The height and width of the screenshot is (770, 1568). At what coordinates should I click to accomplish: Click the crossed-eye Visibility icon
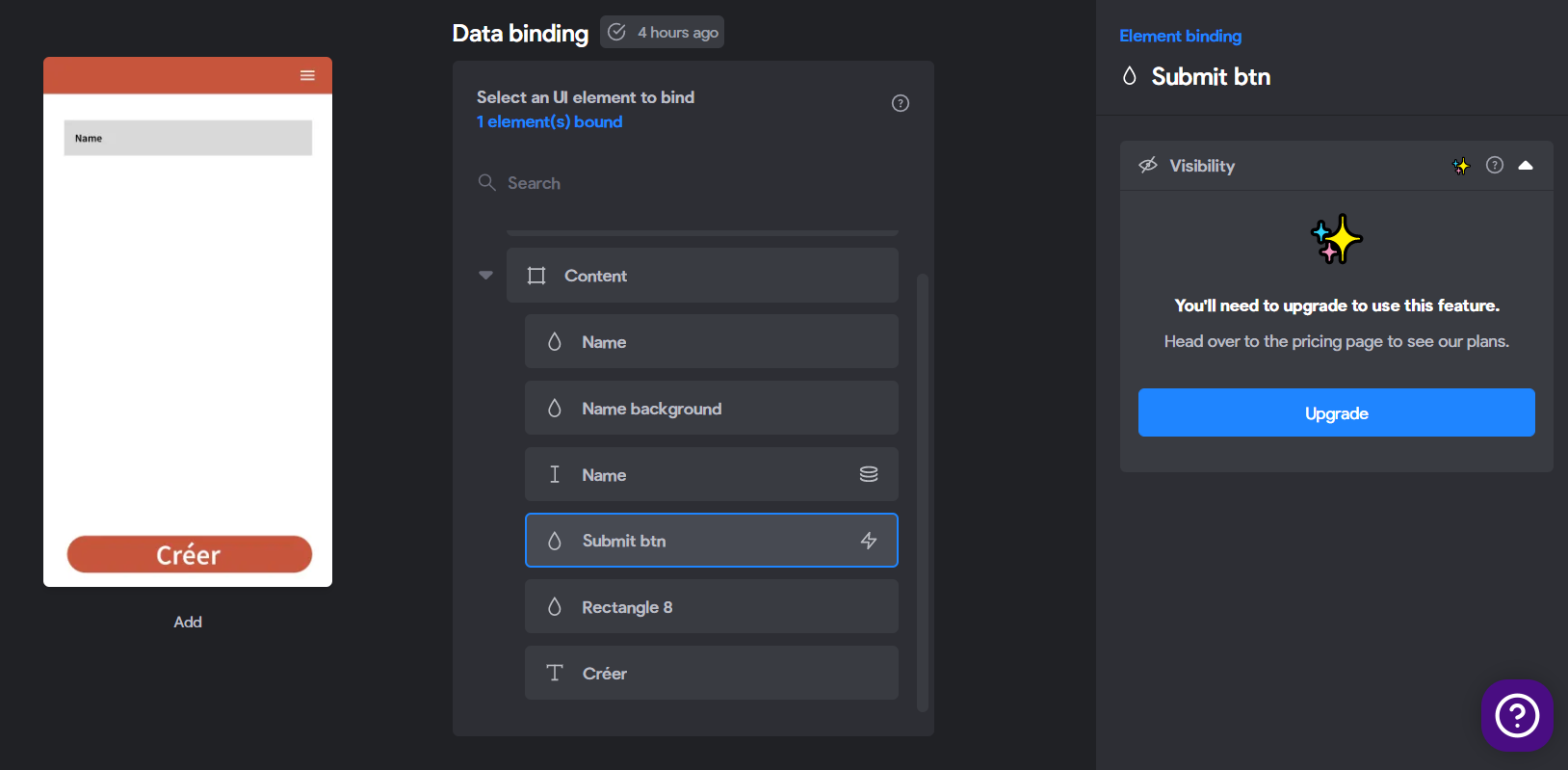pos(1148,165)
